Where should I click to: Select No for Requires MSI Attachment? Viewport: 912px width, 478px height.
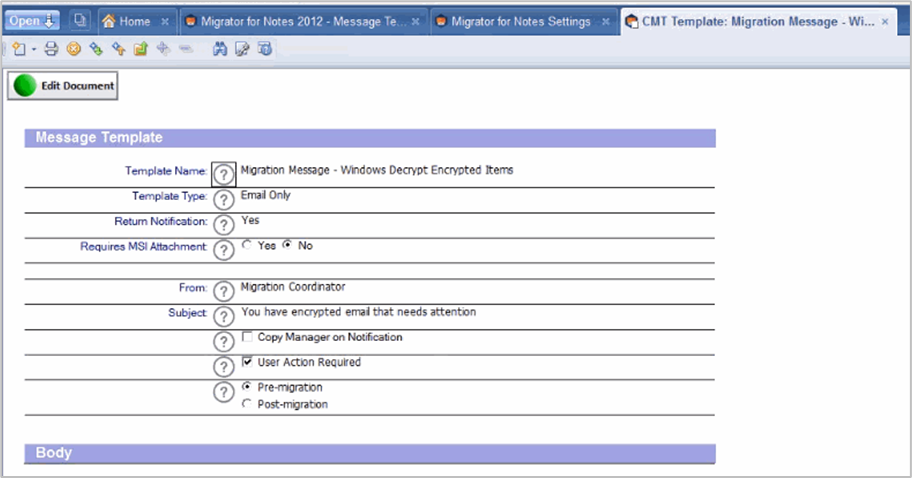pos(287,245)
